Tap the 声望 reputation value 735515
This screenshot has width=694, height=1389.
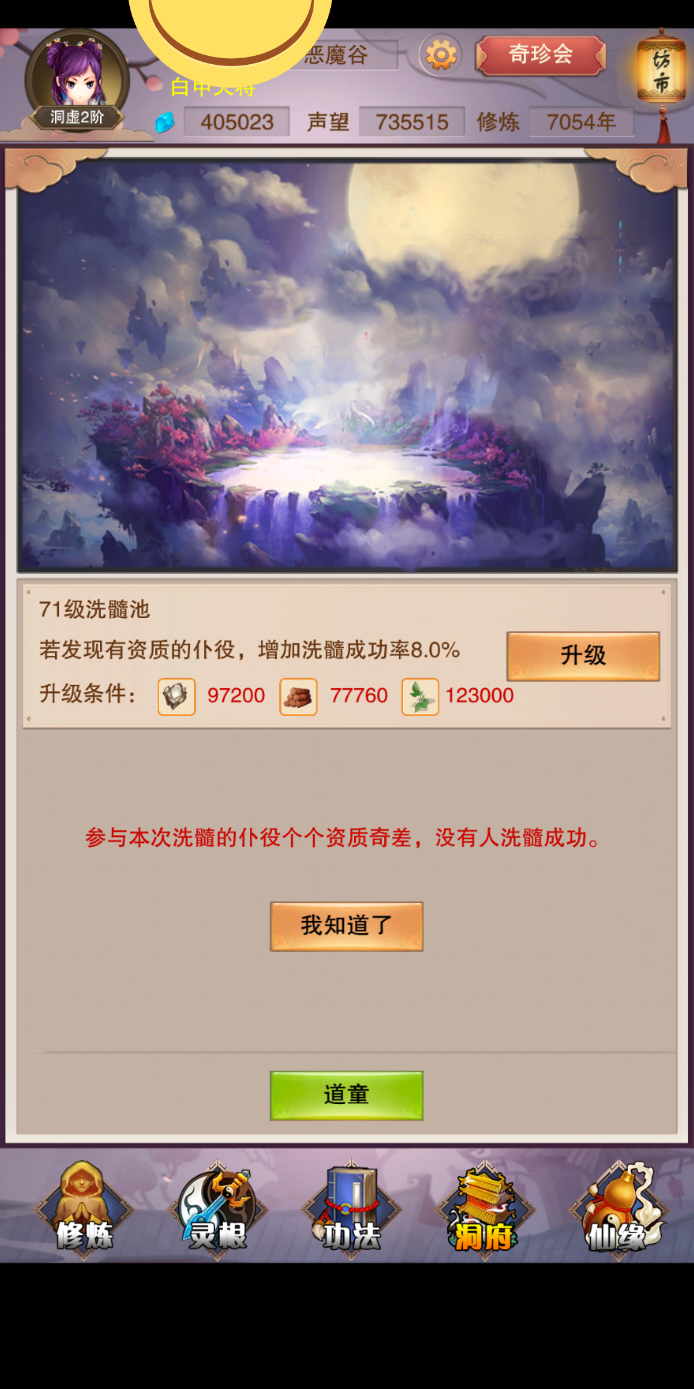click(x=411, y=122)
